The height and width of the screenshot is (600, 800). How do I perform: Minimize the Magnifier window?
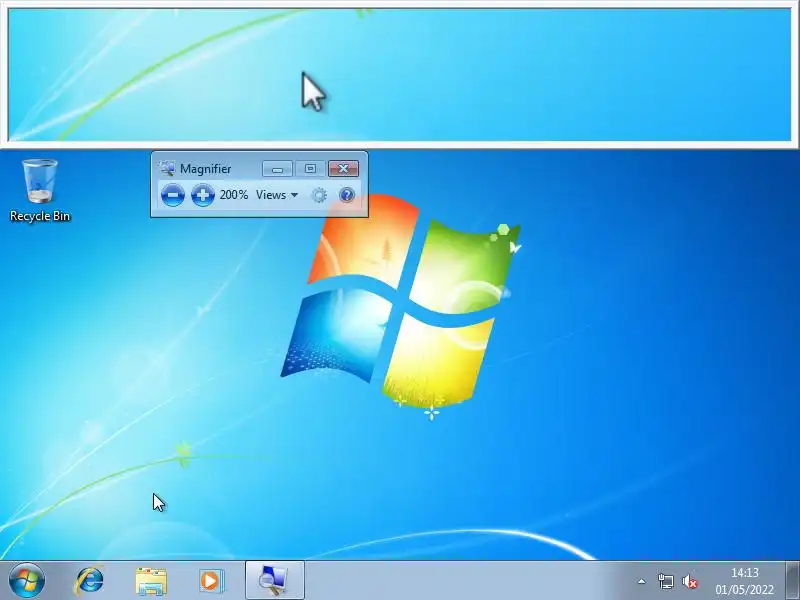[278, 169]
